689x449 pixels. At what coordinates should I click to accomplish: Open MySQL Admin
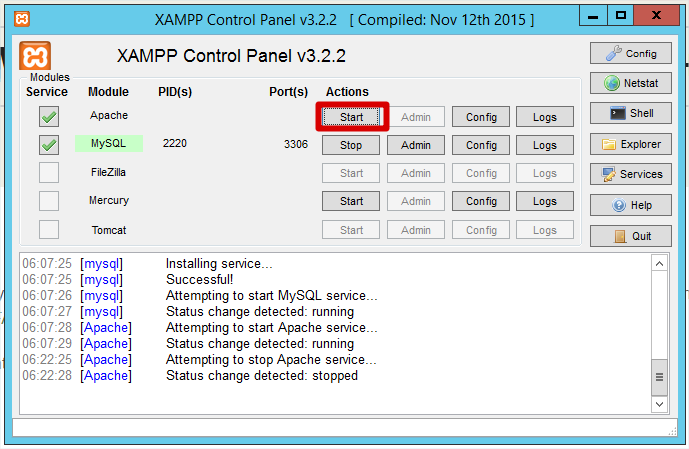click(415, 145)
